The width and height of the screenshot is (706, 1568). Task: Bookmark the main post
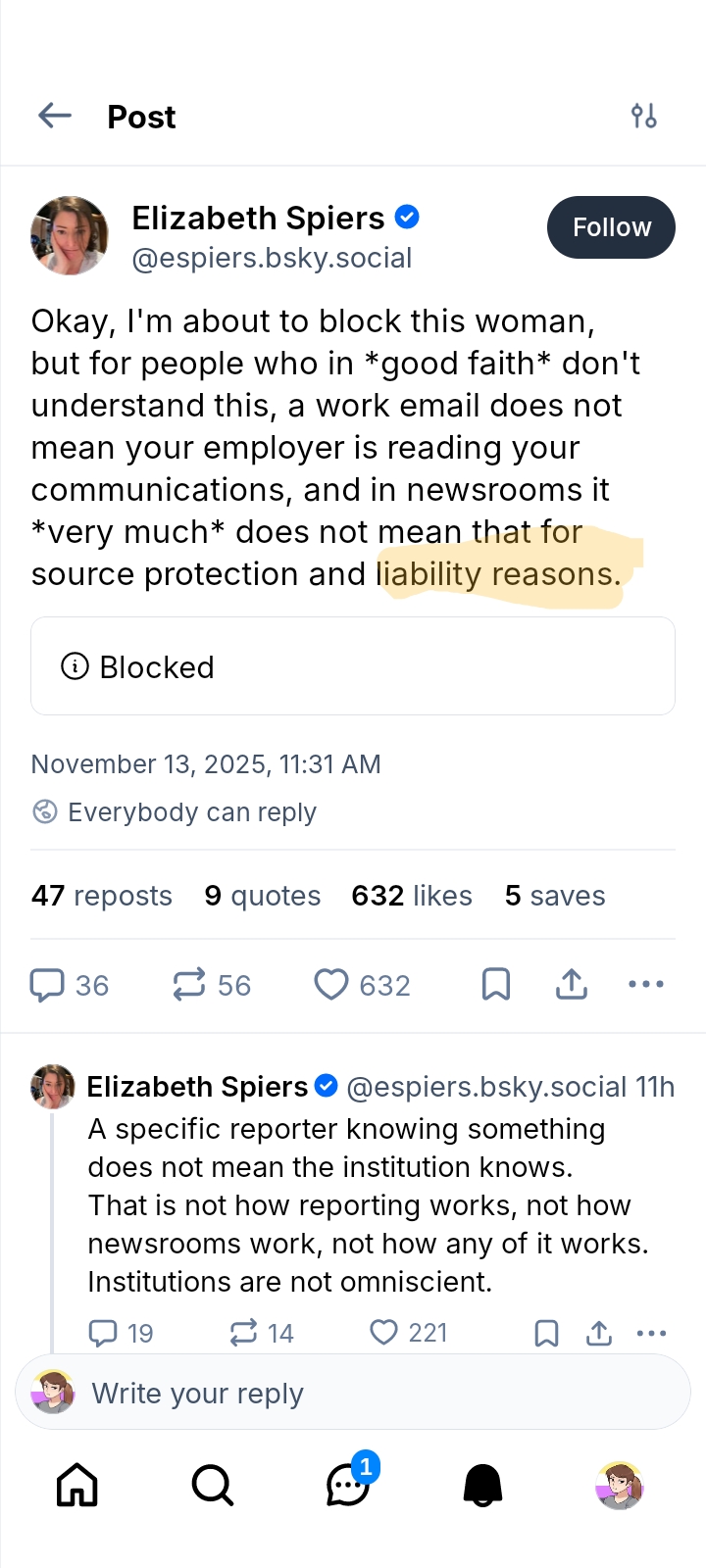click(496, 985)
